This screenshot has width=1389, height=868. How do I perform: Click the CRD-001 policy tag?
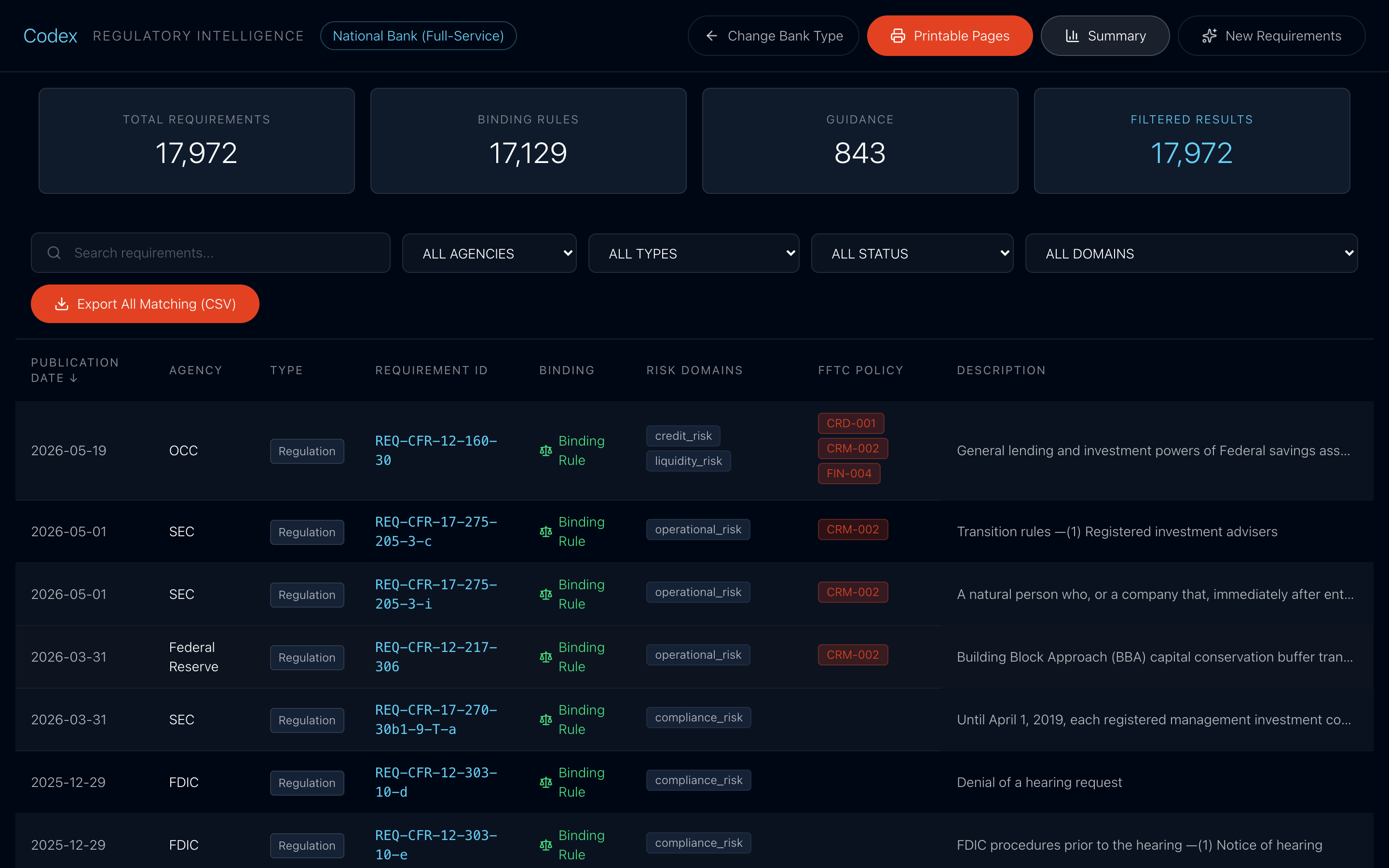[851, 423]
